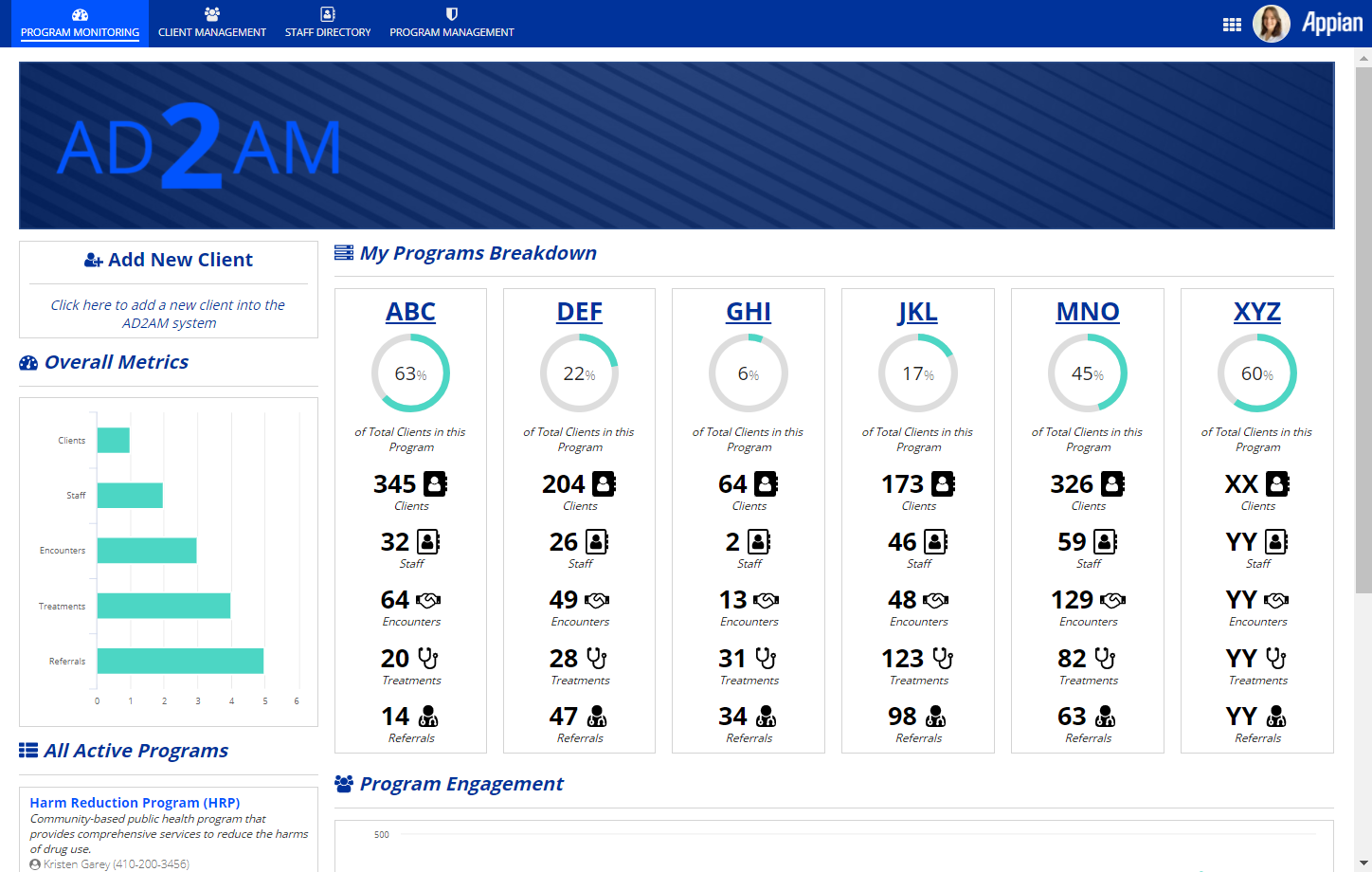Image resolution: width=1372 pixels, height=872 pixels.
Task: Click the staff icon in ABC card
Action: tap(428, 542)
